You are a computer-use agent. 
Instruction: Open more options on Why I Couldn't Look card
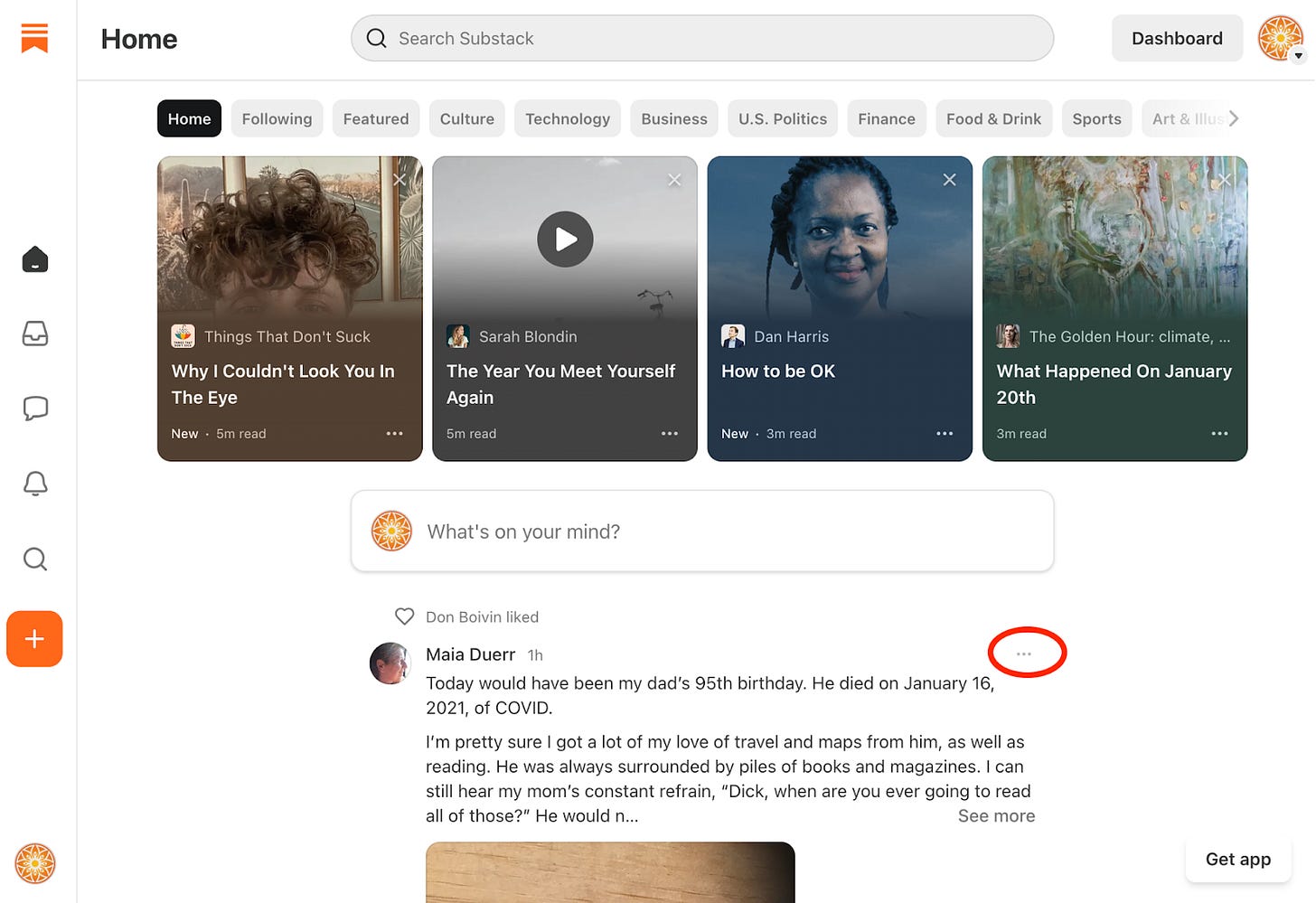(x=395, y=434)
